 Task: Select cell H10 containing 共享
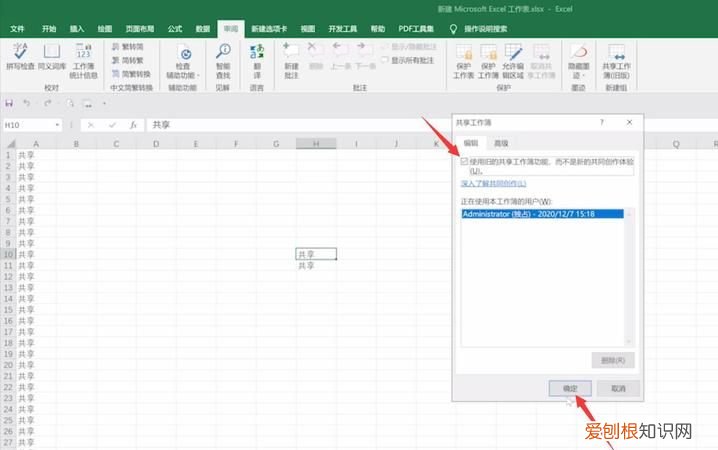pyautogui.click(x=316, y=254)
